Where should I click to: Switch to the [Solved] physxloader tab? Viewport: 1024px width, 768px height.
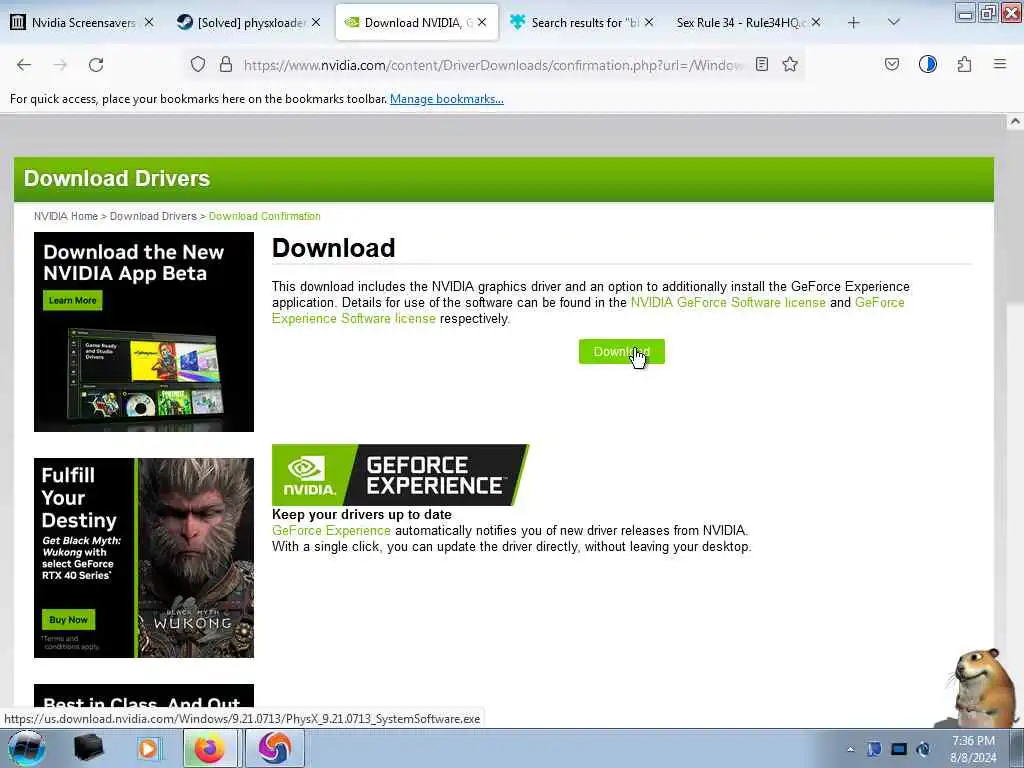click(248, 23)
